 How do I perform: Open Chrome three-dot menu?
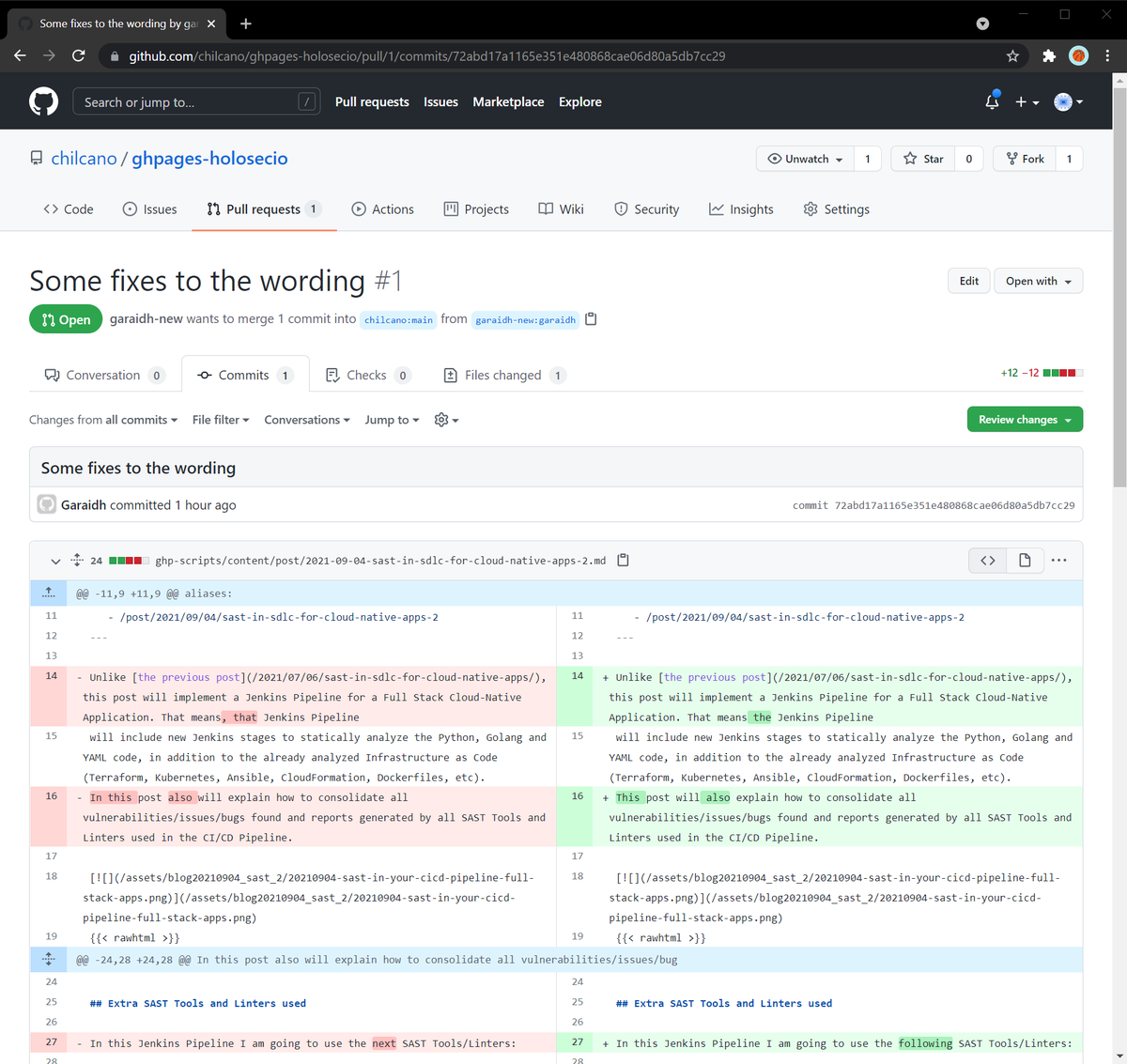[1108, 56]
